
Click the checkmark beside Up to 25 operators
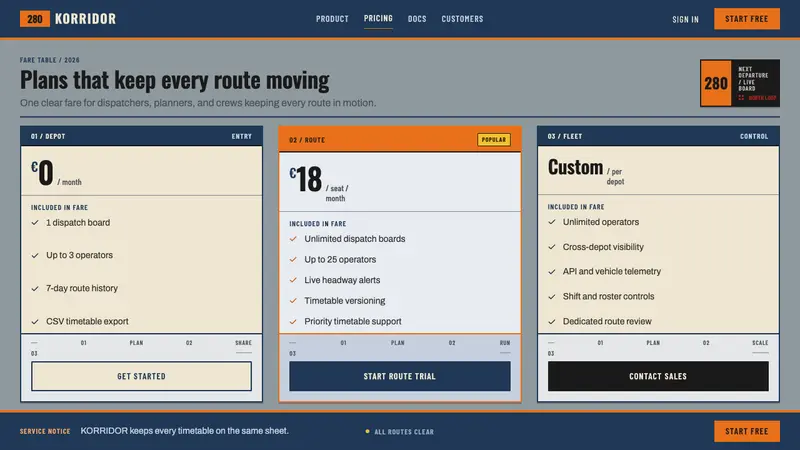(293, 259)
